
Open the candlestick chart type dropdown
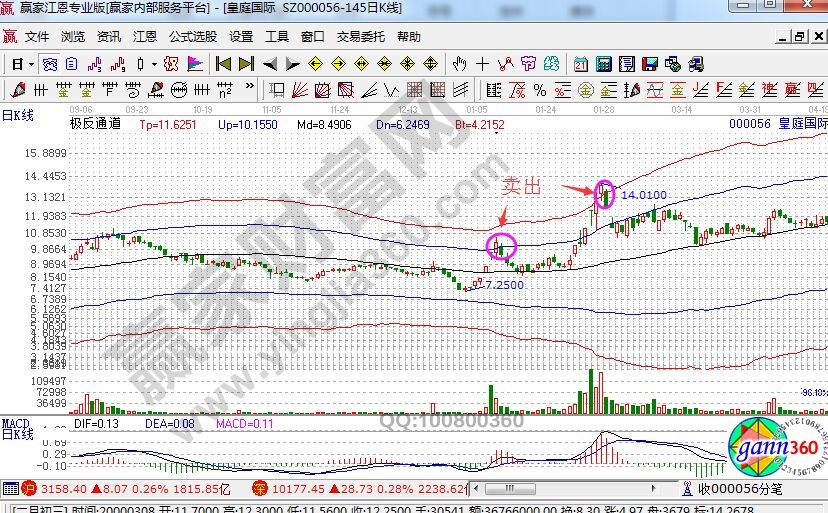pyautogui.click(x=153, y=64)
